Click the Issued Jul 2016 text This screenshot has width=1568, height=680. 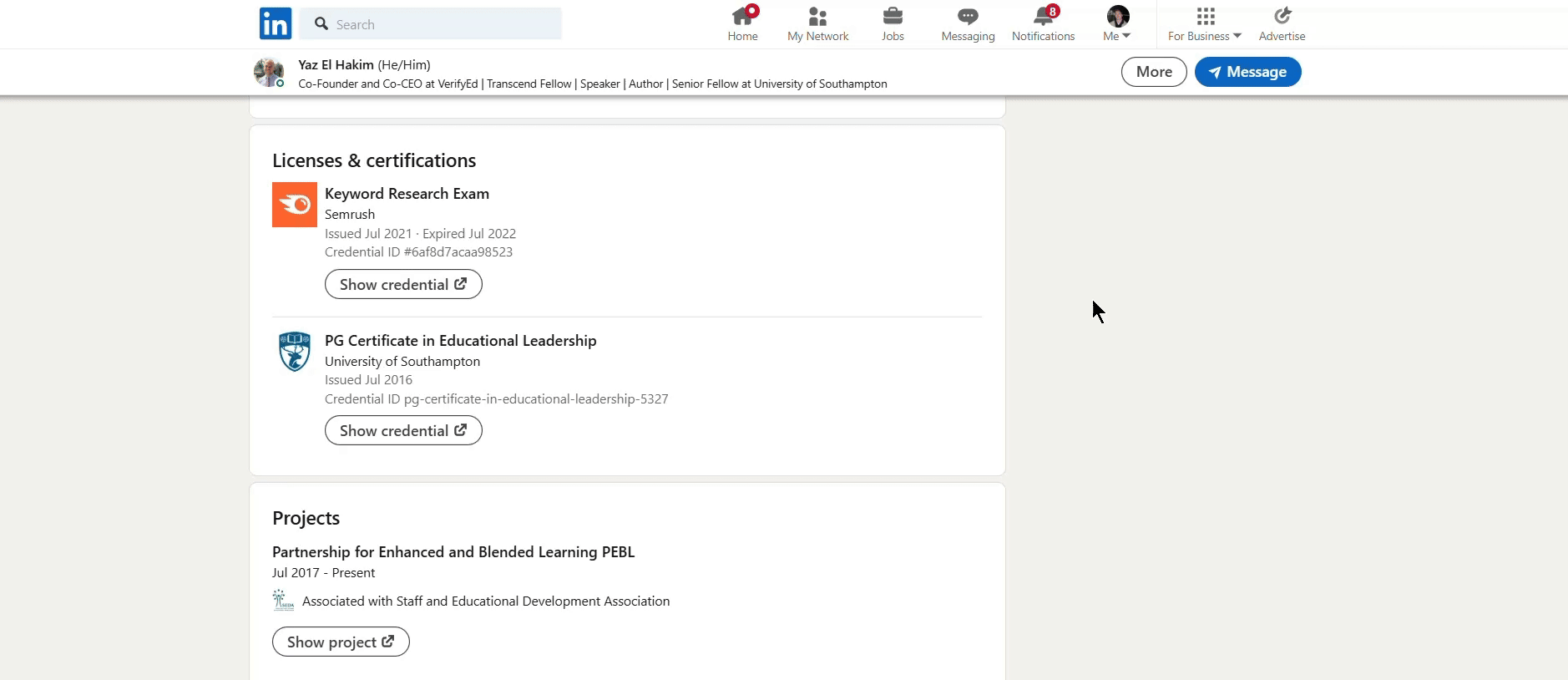368,380
